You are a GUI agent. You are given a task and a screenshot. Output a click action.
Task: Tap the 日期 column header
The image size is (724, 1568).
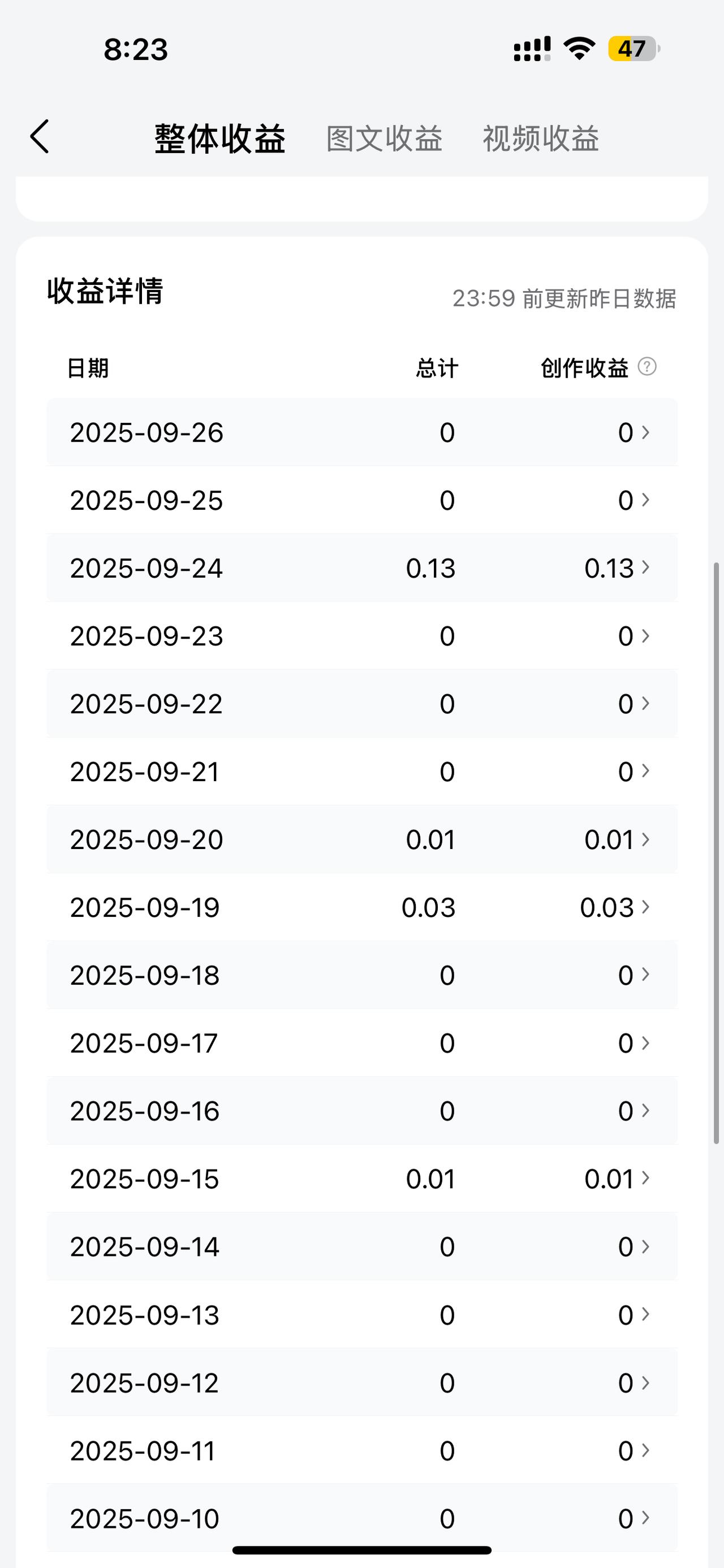pos(88,369)
